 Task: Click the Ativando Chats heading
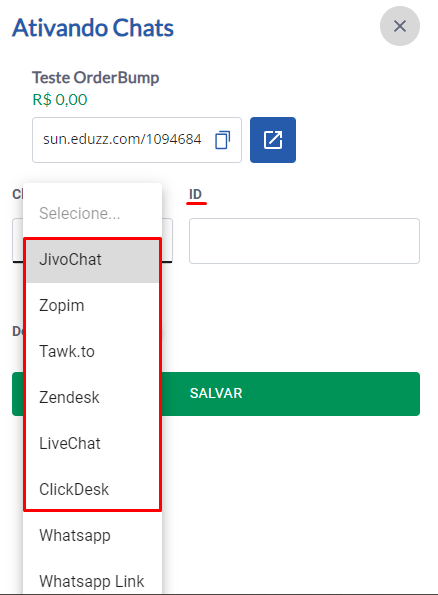click(93, 28)
